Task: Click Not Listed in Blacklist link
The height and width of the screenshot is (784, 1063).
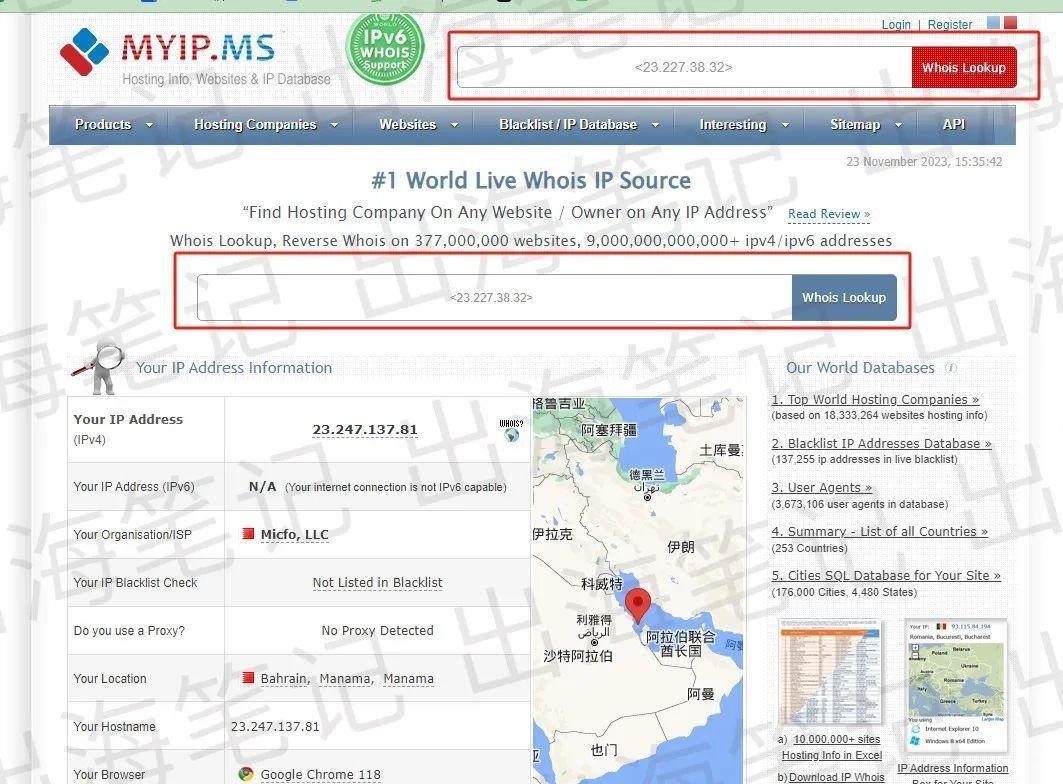Action: pos(378,583)
